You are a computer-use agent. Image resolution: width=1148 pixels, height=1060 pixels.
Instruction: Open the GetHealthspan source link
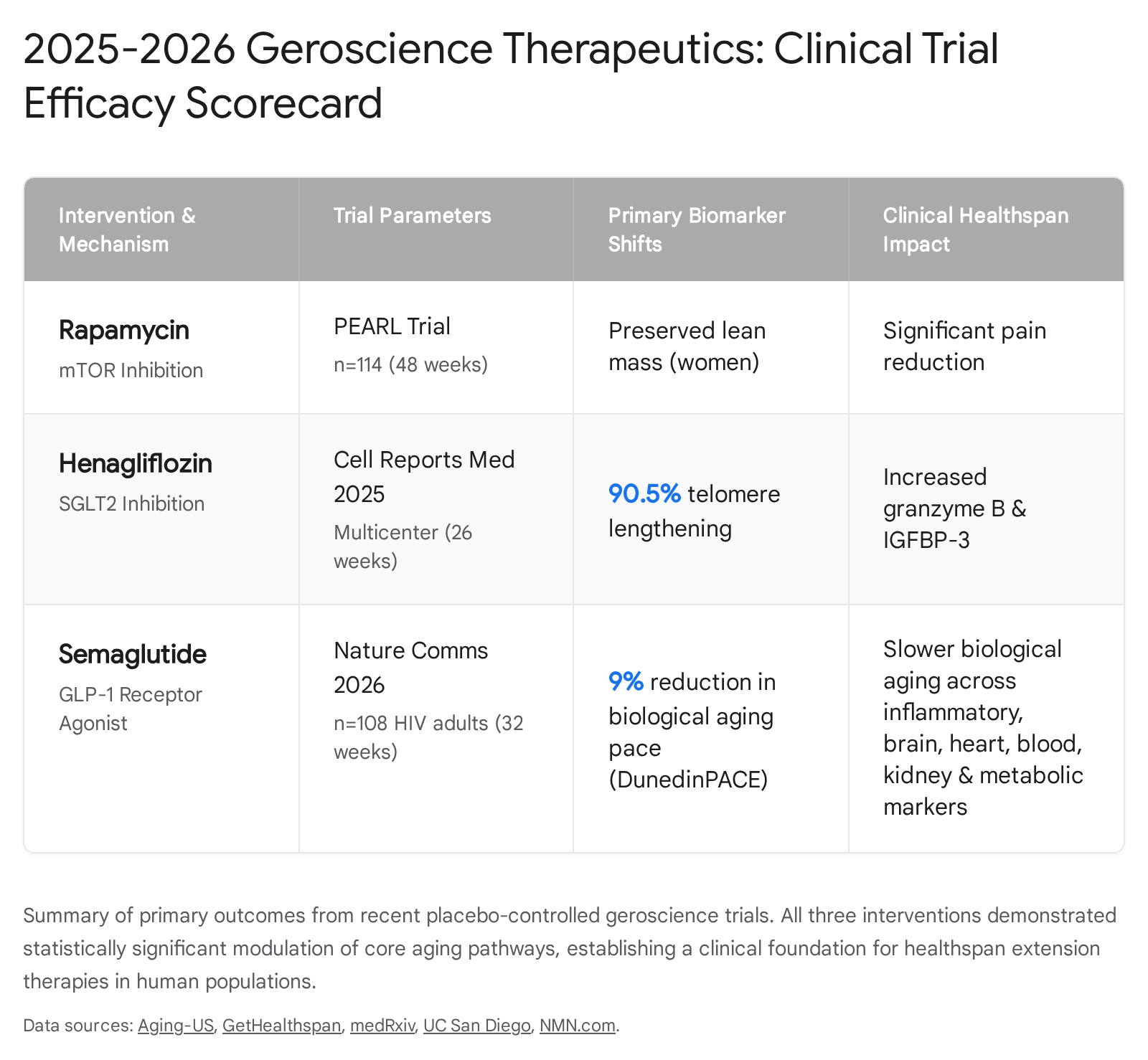pyautogui.click(x=282, y=1026)
